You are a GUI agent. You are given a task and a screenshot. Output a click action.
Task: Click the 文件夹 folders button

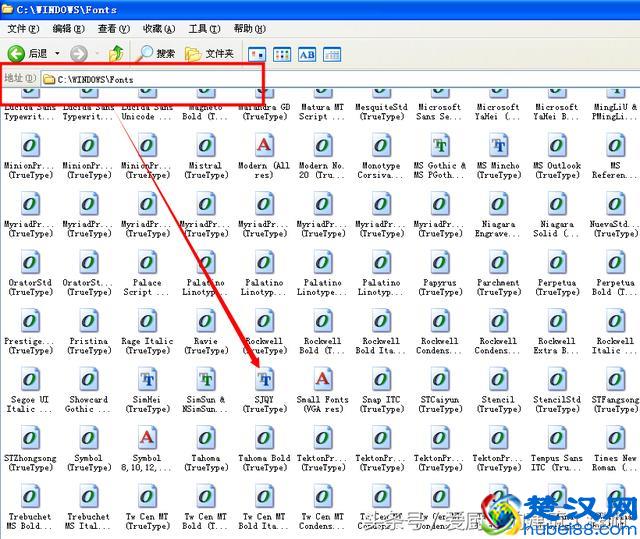(x=211, y=53)
